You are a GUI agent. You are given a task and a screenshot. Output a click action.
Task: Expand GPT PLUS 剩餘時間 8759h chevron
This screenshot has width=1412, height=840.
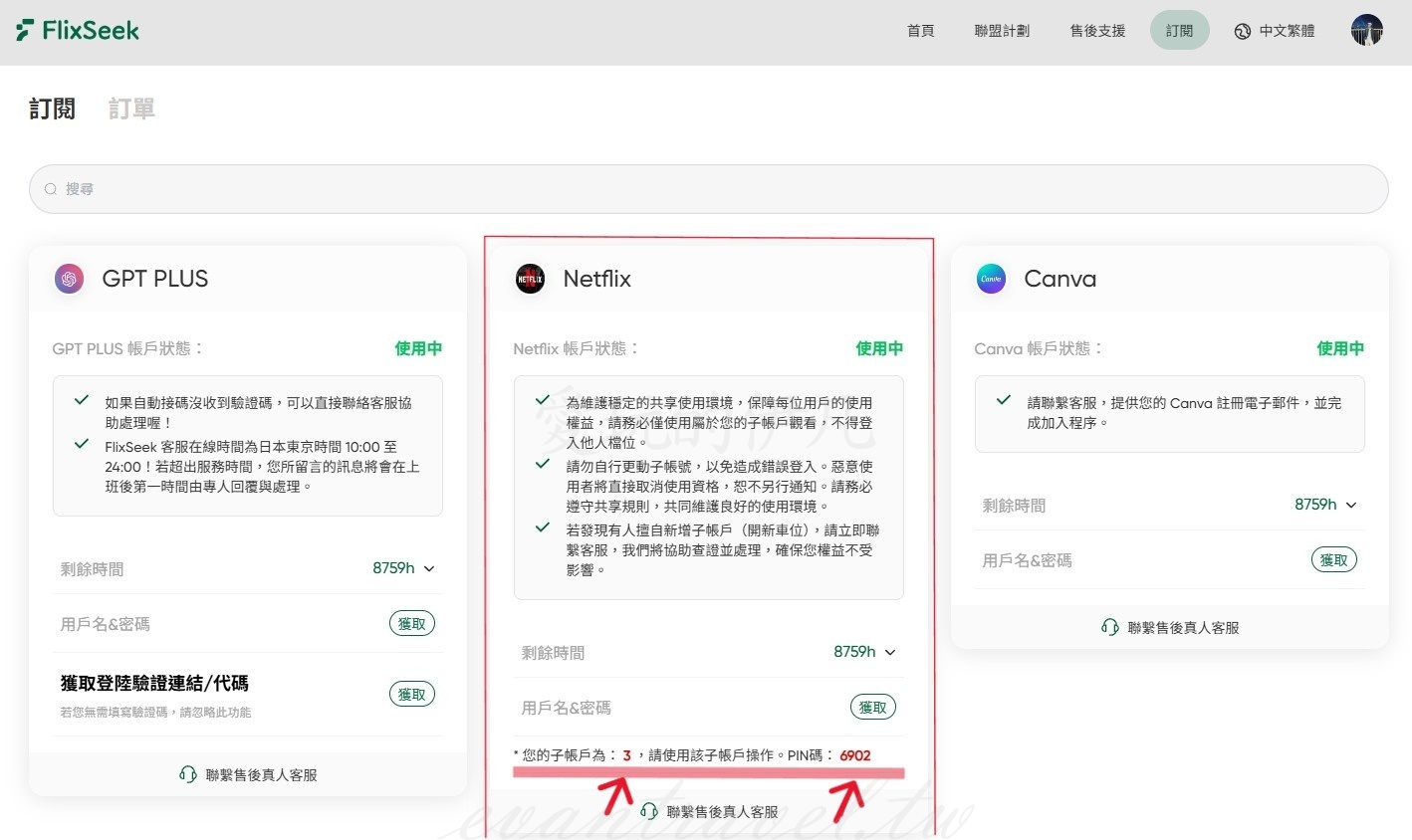[429, 568]
